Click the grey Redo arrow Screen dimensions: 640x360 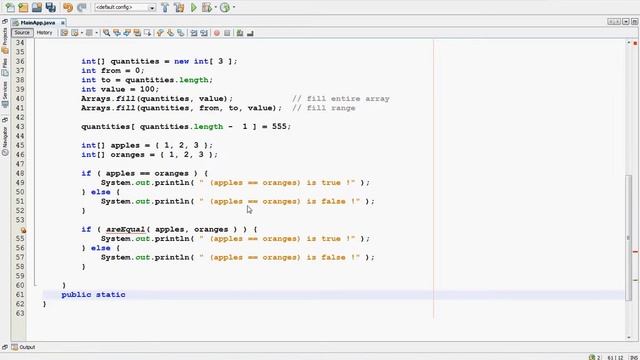click(x=82, y=7)
